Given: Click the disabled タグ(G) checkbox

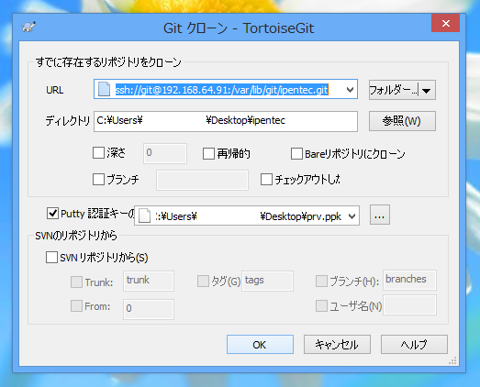Looking at the screenshot, I should click(x=203, y=281).
